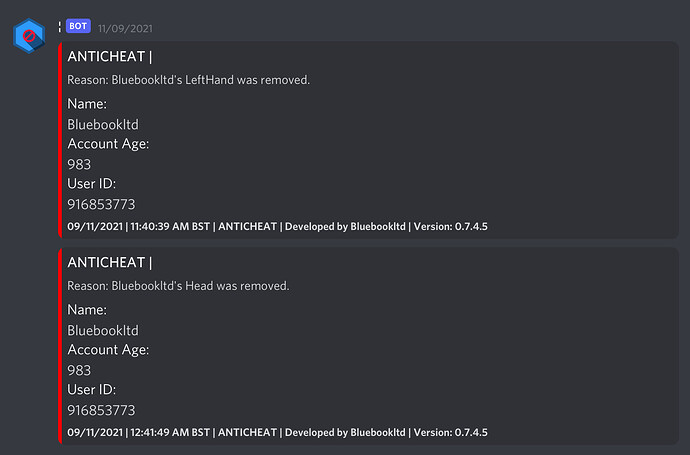Open the bot's blue hexagon avatar
Screen dimensions: 690x455
click(x=29, y=36)
